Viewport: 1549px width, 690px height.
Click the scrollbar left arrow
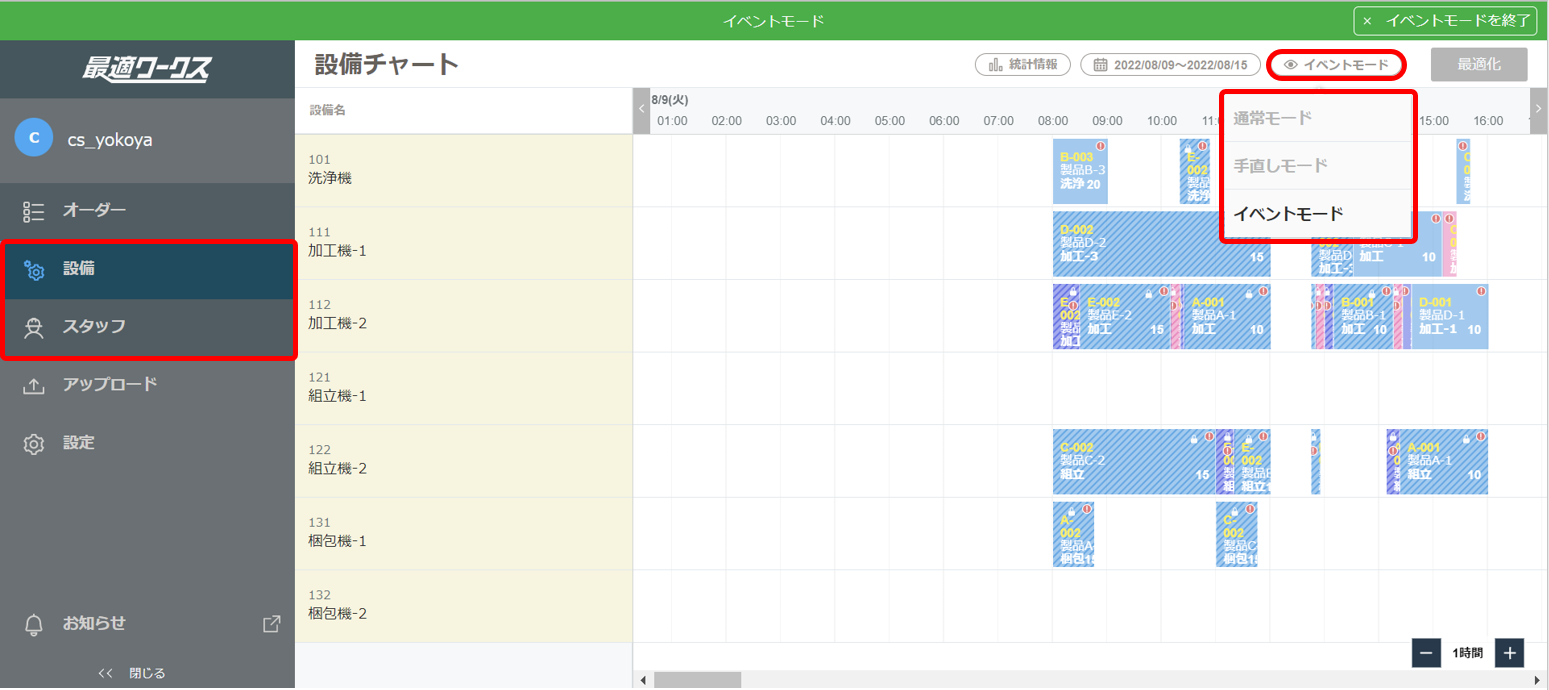643,680
